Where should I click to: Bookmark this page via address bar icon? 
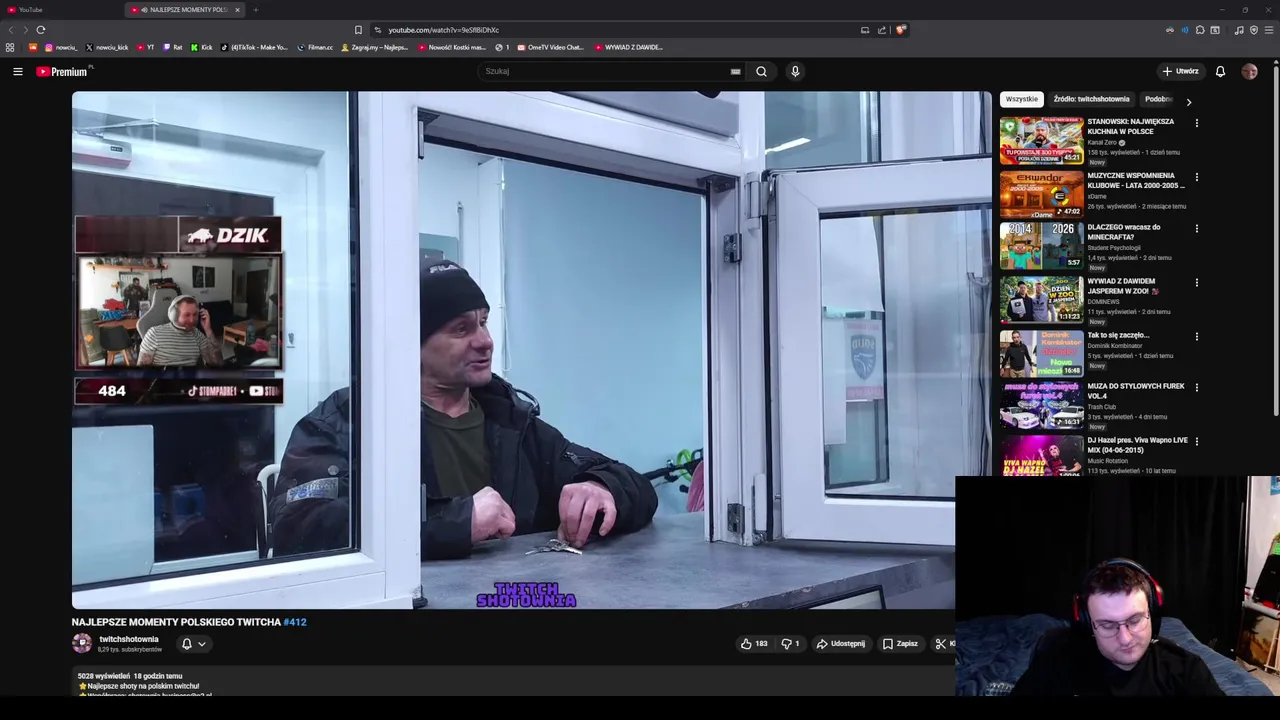(x=358, y=30)
